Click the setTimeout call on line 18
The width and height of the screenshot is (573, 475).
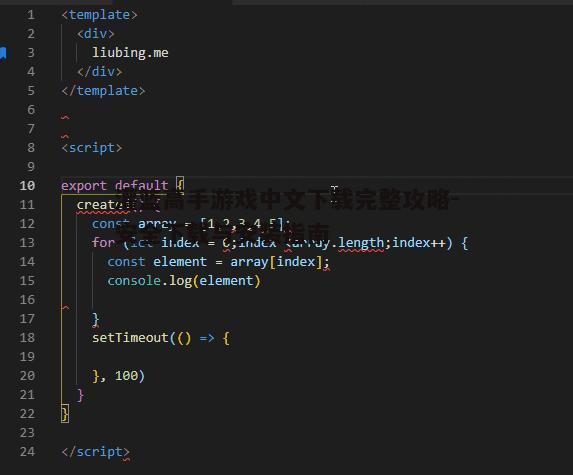130,338
